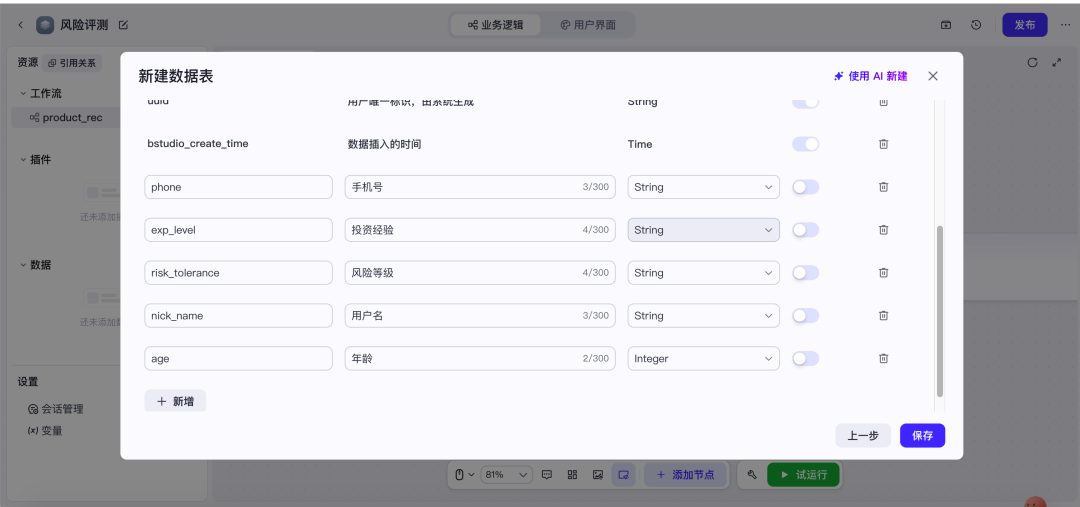
Task: Toggle required switch for exp_level
Action: [x=805, y=229]
